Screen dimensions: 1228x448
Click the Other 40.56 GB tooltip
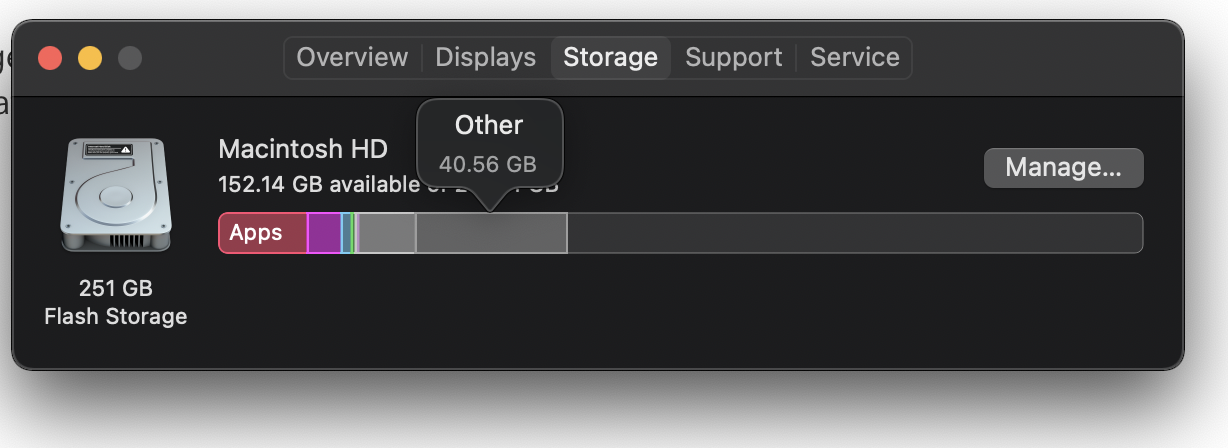coord(489,143)
